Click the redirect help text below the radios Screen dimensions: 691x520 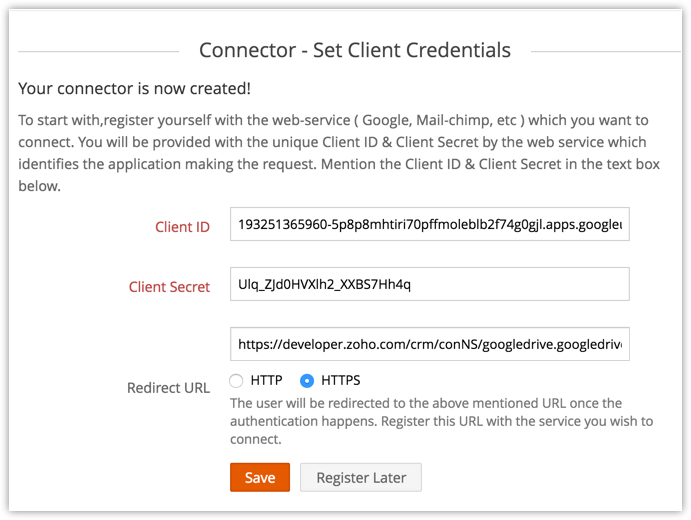(x=441, y=421)
